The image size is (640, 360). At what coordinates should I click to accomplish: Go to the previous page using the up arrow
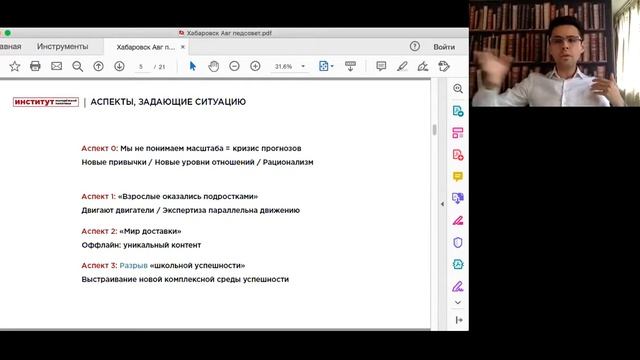click(98, 66)
